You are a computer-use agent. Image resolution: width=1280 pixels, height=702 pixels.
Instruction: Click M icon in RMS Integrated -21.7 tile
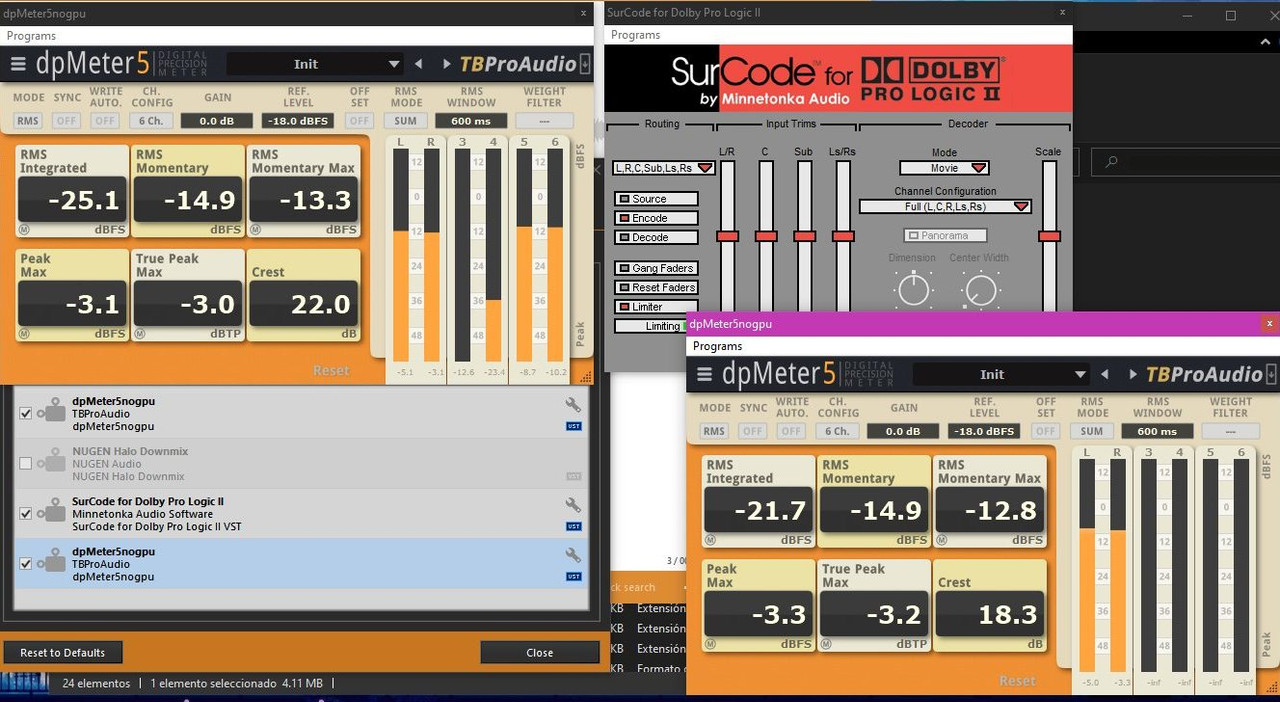point(710,540)
